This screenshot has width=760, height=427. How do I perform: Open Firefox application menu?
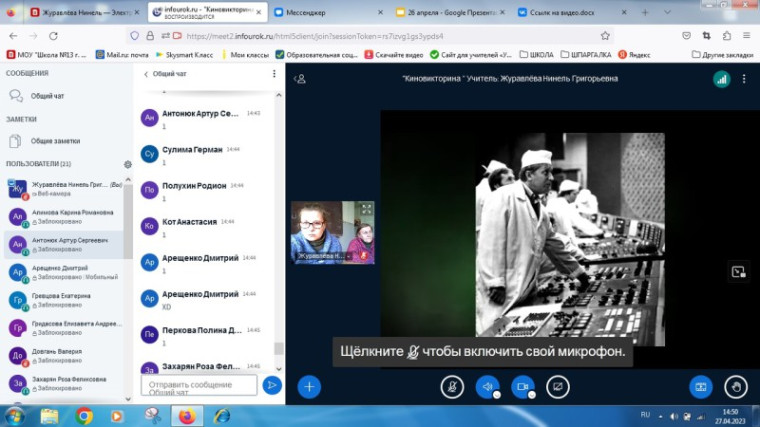[746, 36]
